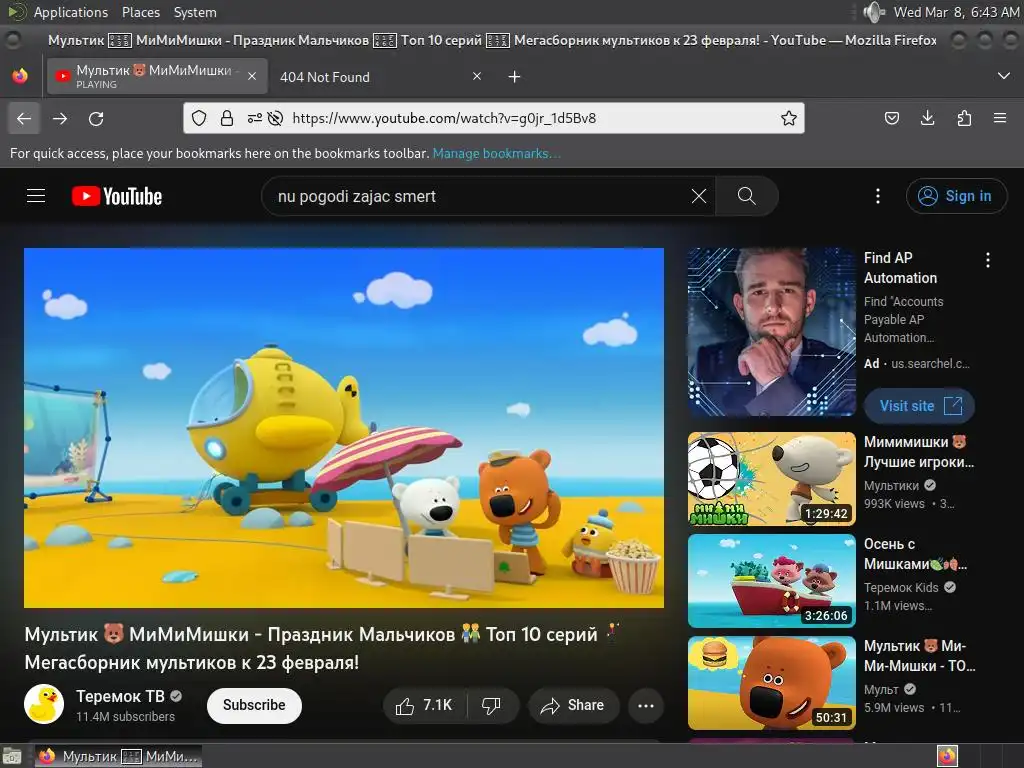This screenshot has height=768, width=1024.
Task: Subscribe to Теремок ТВ channel
Action: coord(254,705)
